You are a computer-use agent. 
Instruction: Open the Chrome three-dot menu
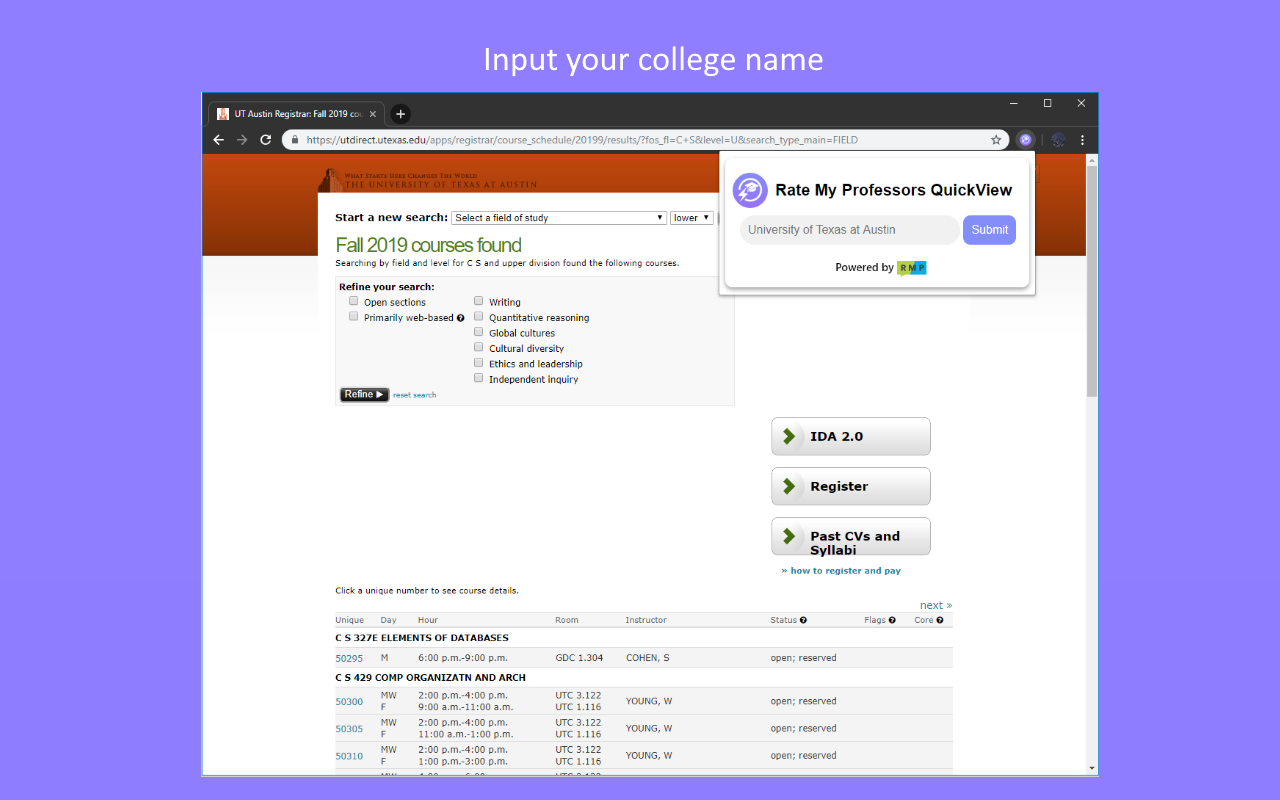tap(1083, 140)
